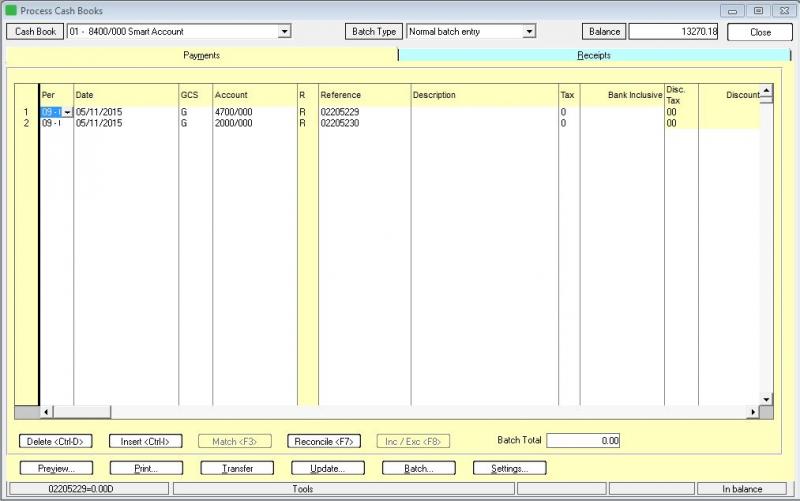Image resolution: width=800 pixels, height=501 pixels.
Task: Click the Reconcile F7 button
Action: [325, 441]
